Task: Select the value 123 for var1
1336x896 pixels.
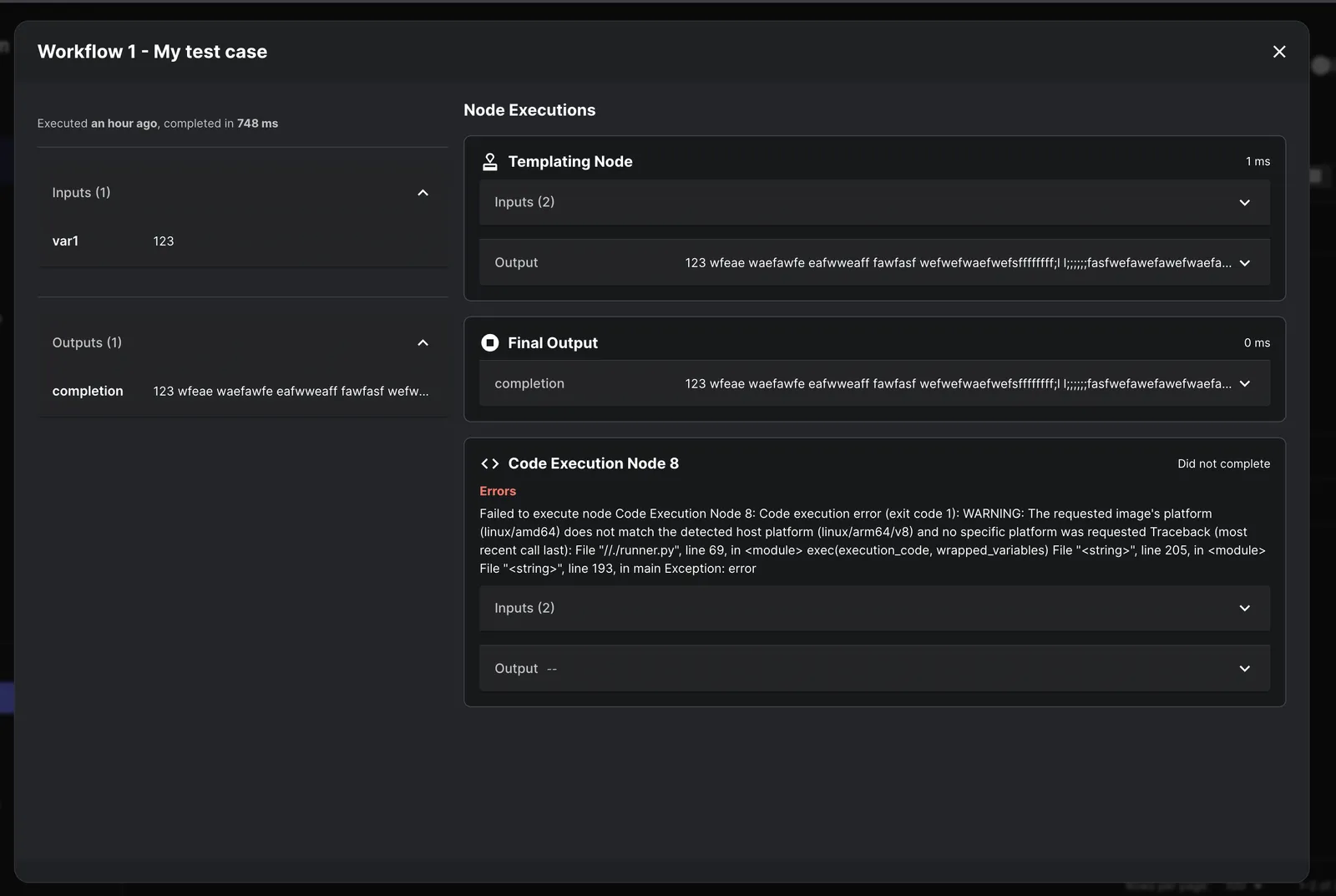Action: click(x=164, y=241)
